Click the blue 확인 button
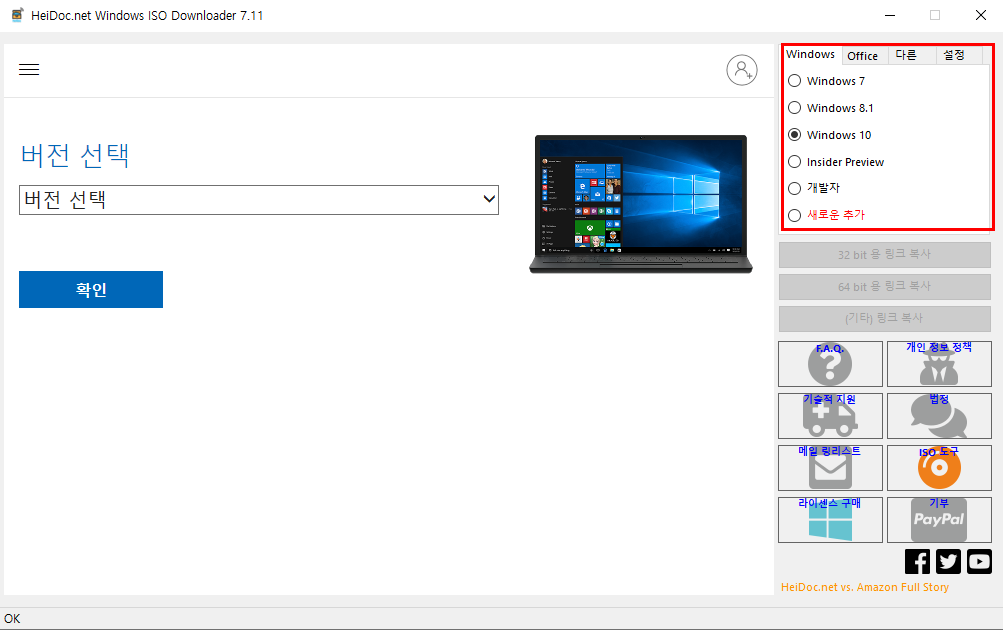The height and width of the screenshot is (630, 1003). 91,289
